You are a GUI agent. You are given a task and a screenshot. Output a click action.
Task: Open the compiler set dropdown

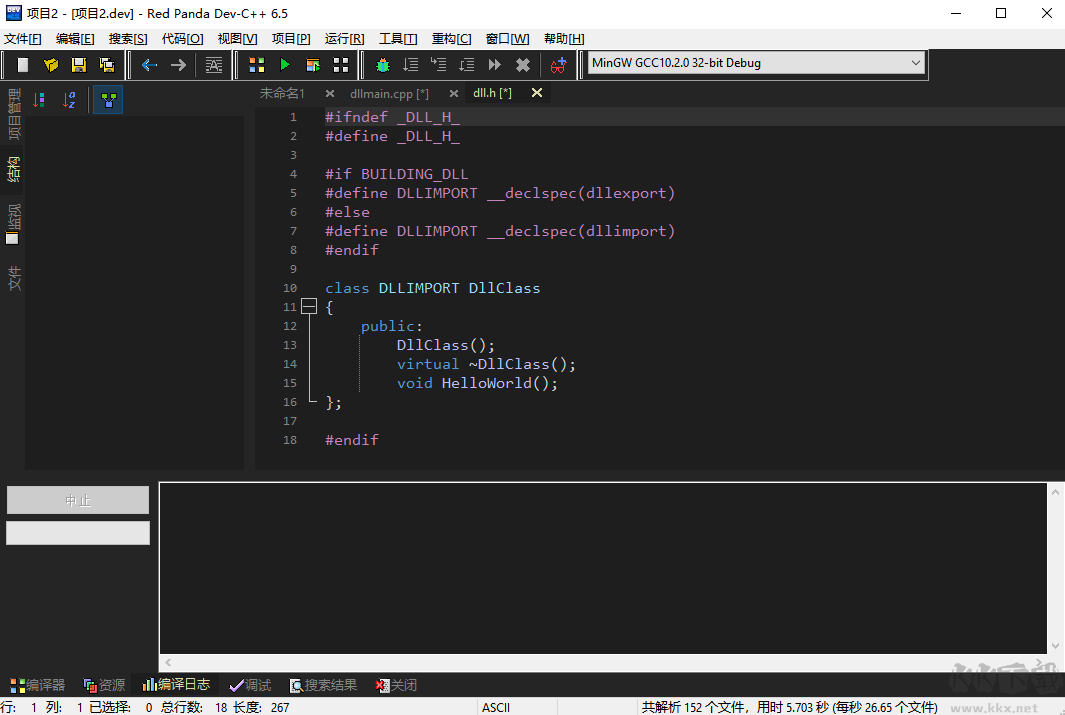915,62
